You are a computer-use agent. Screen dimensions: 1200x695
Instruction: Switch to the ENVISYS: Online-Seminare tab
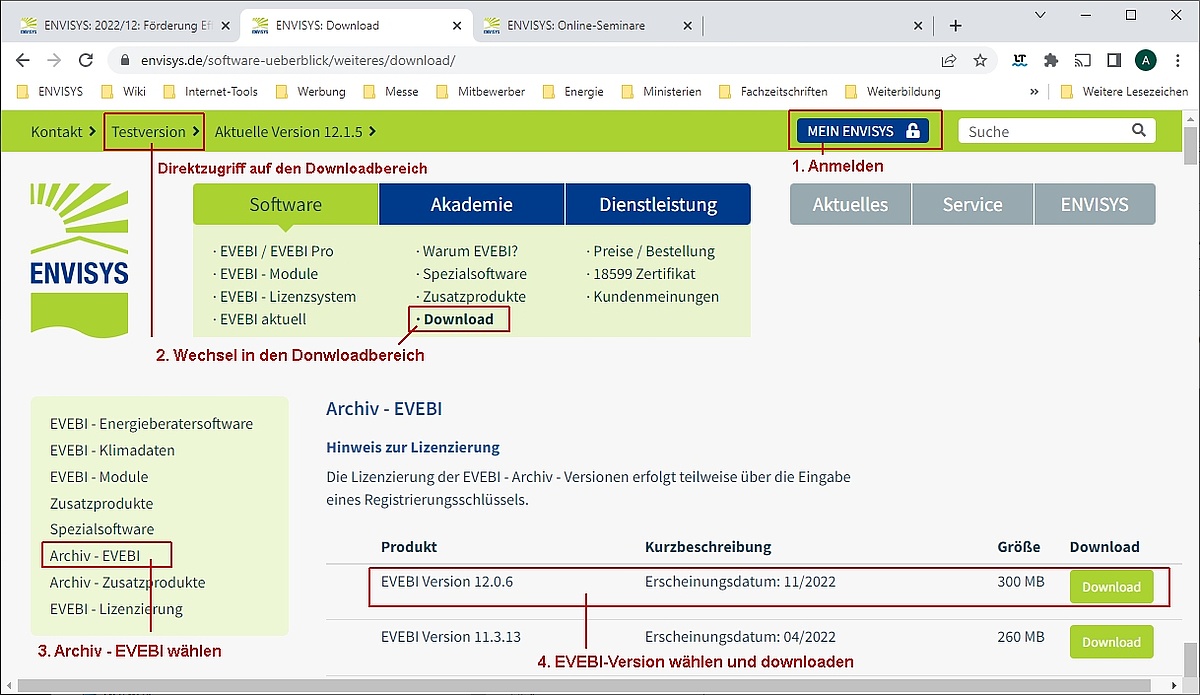(585, 25)
